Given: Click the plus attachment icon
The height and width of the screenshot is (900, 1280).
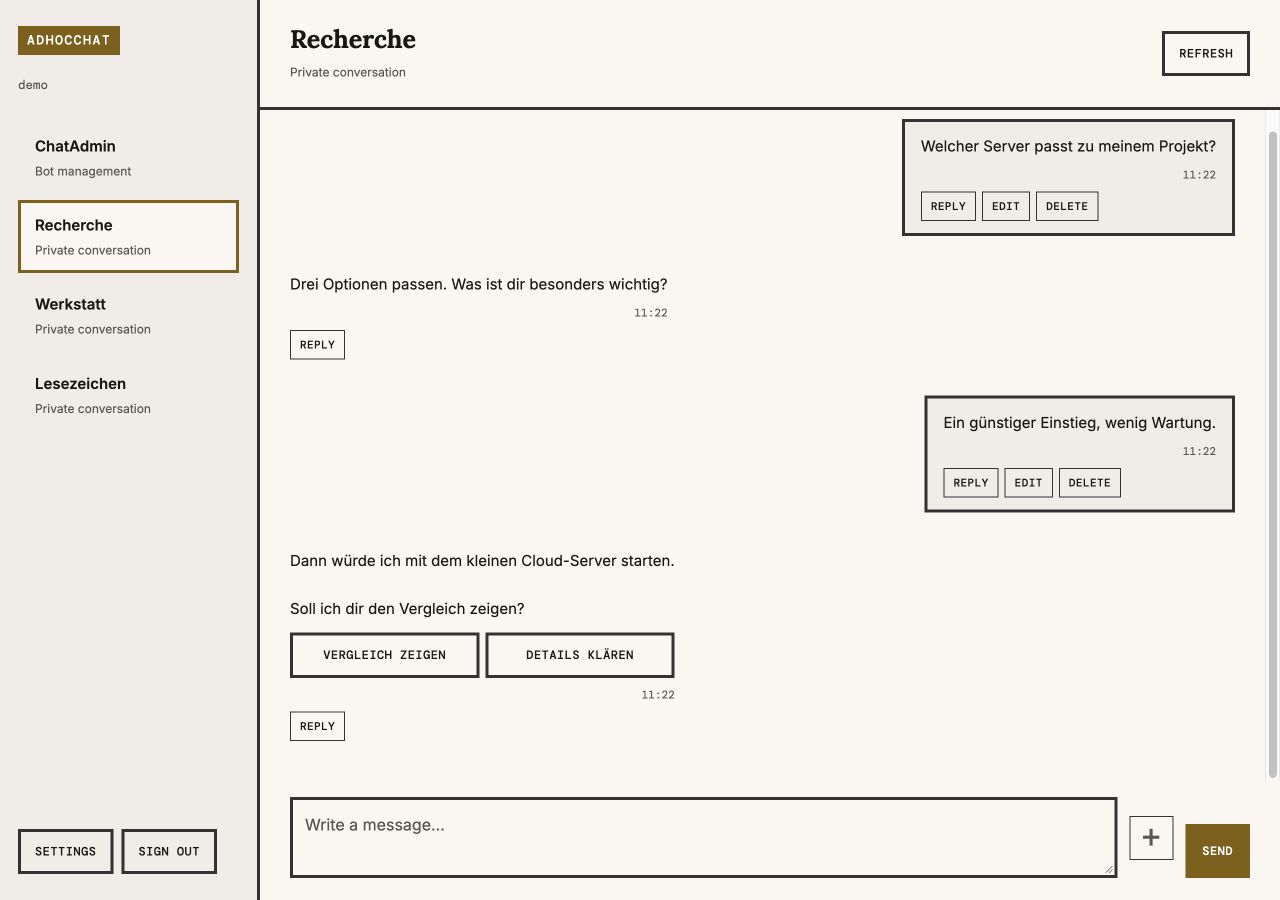Looking at the screenshot, I should pos(1151,838).
